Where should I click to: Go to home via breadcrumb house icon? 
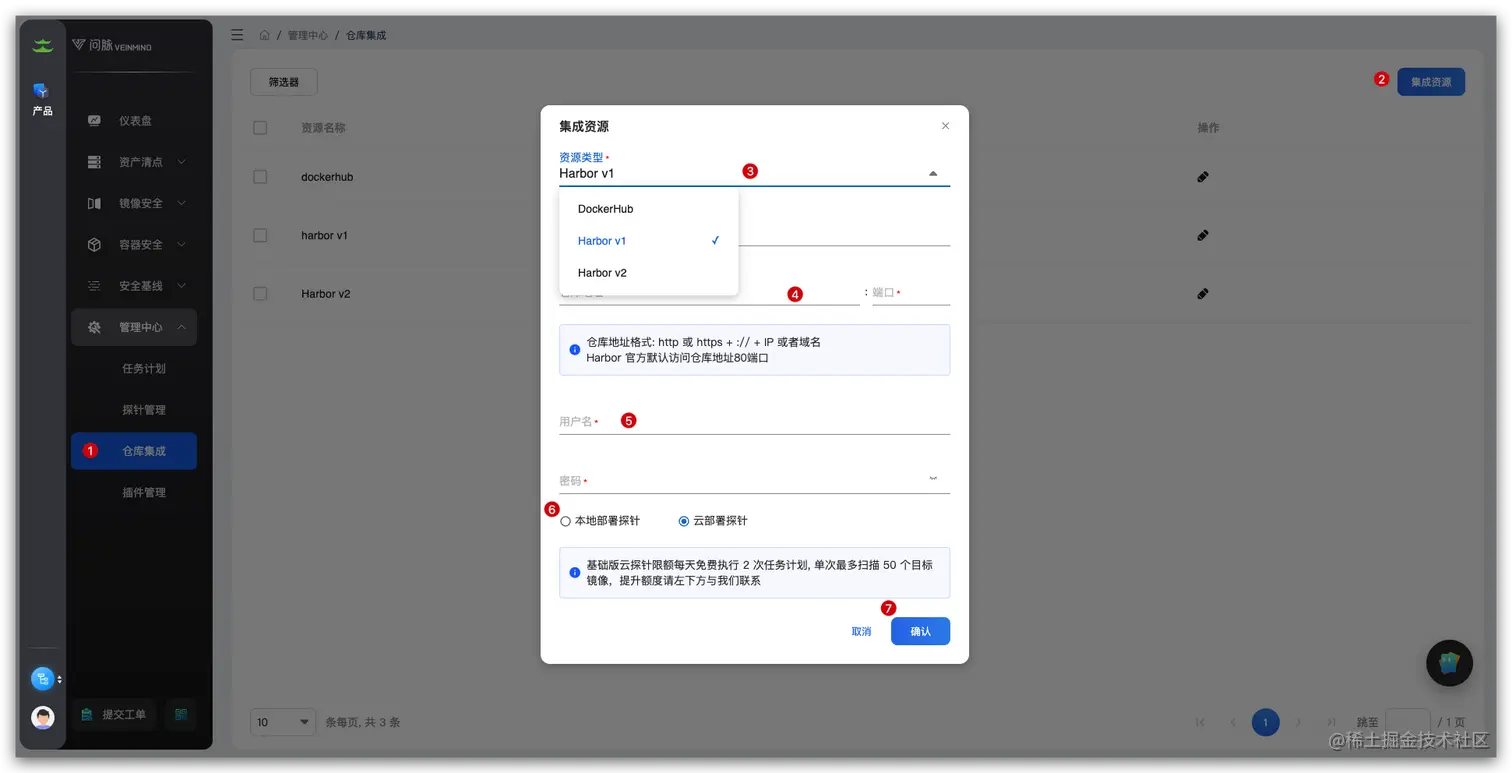tap(264, 35)
